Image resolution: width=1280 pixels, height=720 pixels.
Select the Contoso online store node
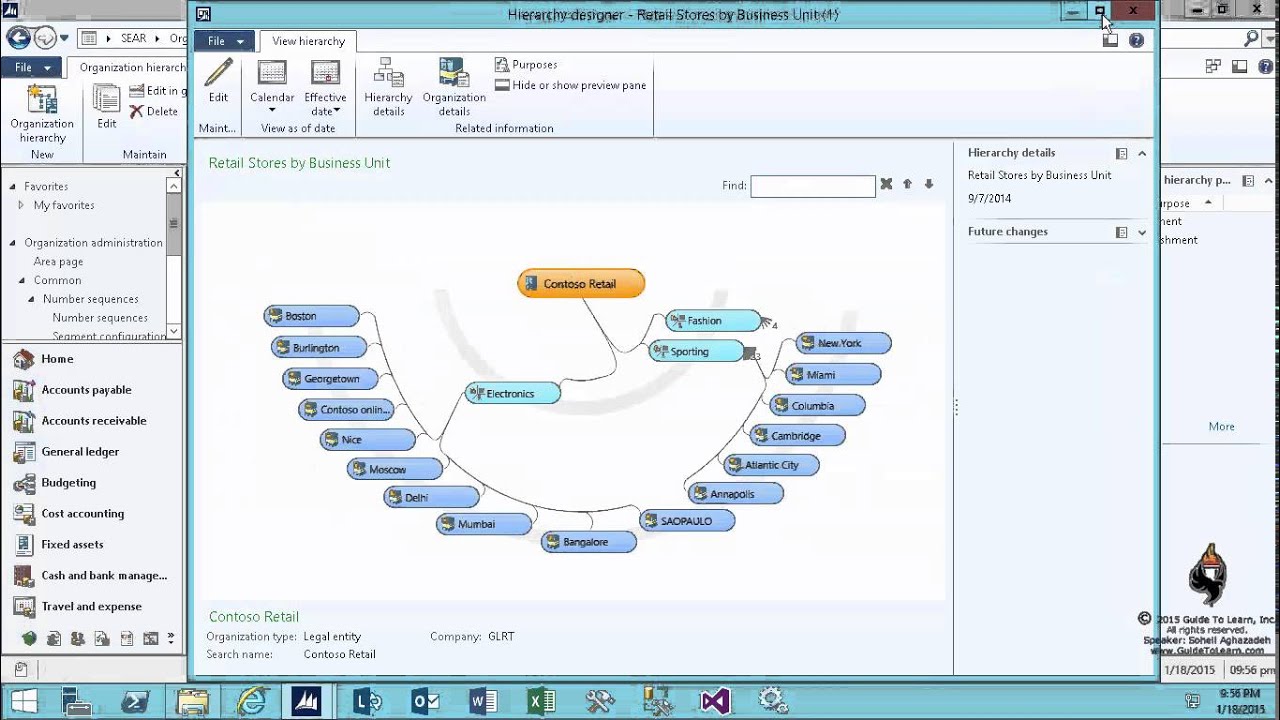coord(346,410)
